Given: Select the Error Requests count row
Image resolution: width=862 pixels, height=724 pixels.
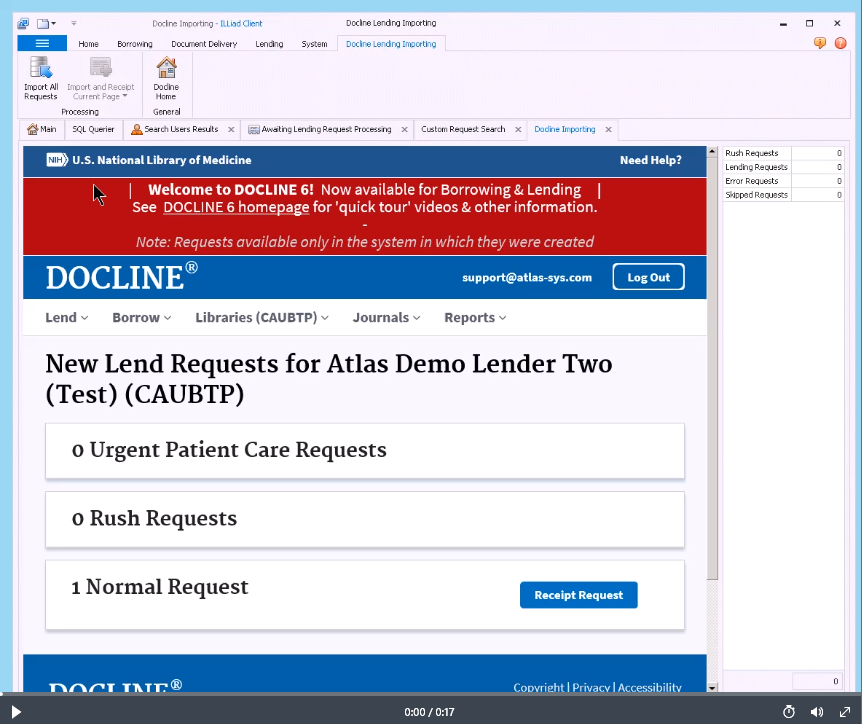Looking at the screenshot, I should click(x=783, y=181).
